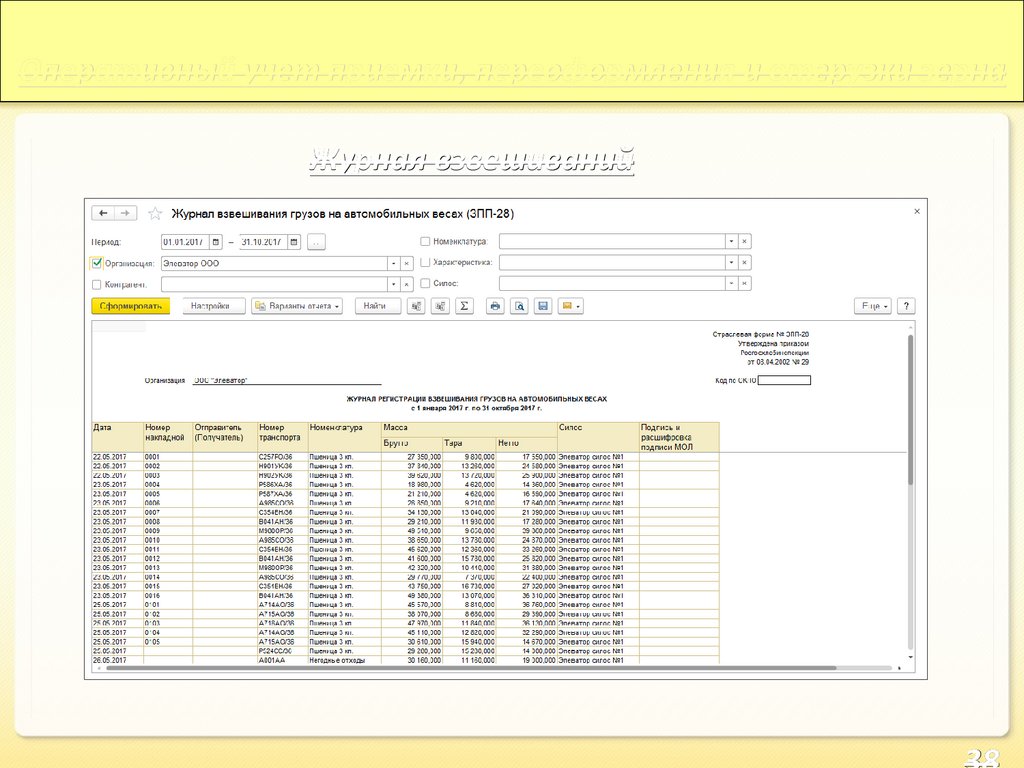Clear the Организация field with X
The image size is (1024, 768).
point(406,263)
